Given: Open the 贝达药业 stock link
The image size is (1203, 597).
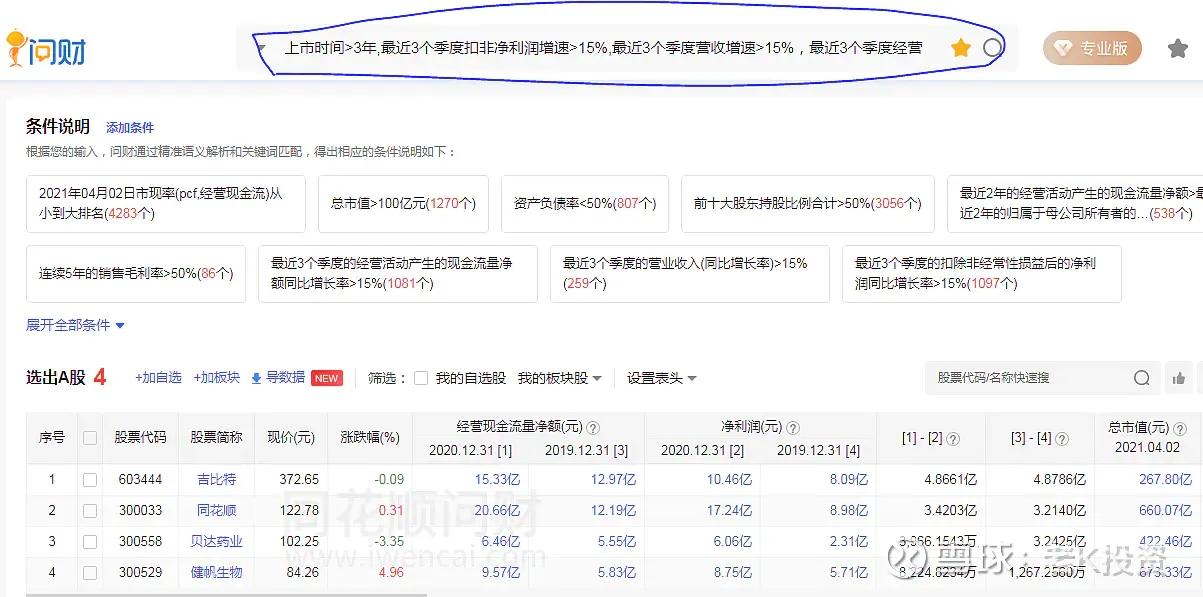Looking at the screenshot, I should 217,542.
